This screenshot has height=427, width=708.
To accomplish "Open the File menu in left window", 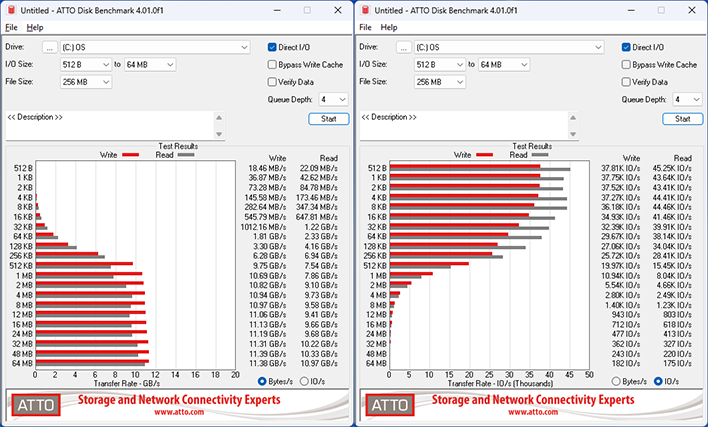I will (x=11, y=27).
